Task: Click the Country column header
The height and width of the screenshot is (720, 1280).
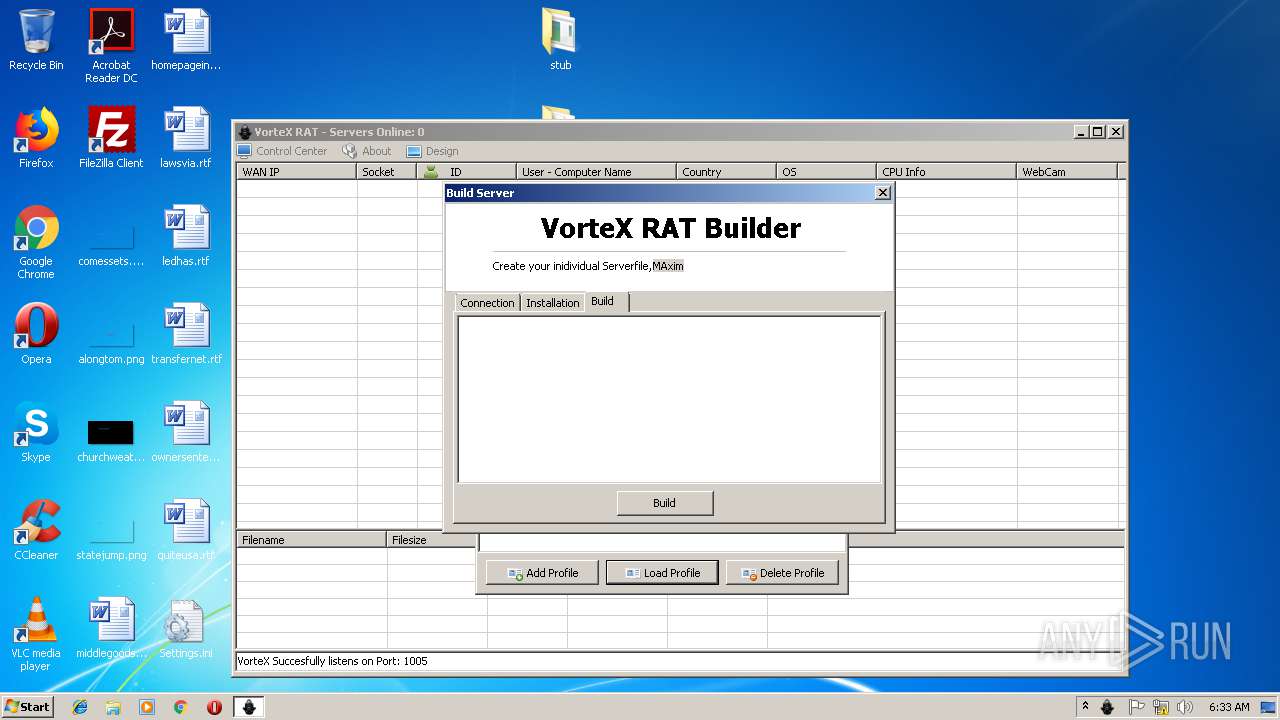Action: [x=727, y=172]
